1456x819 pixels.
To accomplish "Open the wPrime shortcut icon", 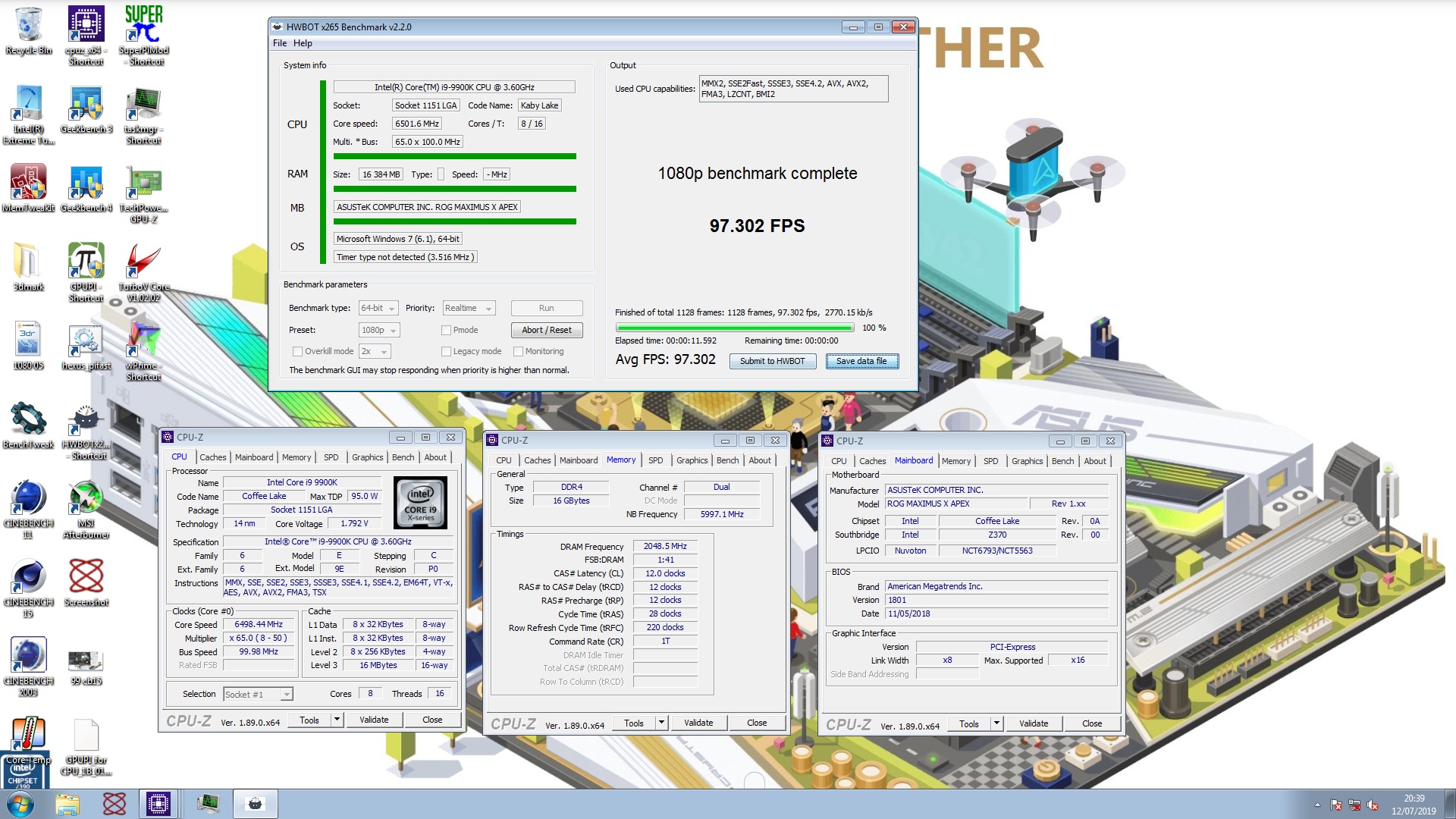I will pos(143,350).
